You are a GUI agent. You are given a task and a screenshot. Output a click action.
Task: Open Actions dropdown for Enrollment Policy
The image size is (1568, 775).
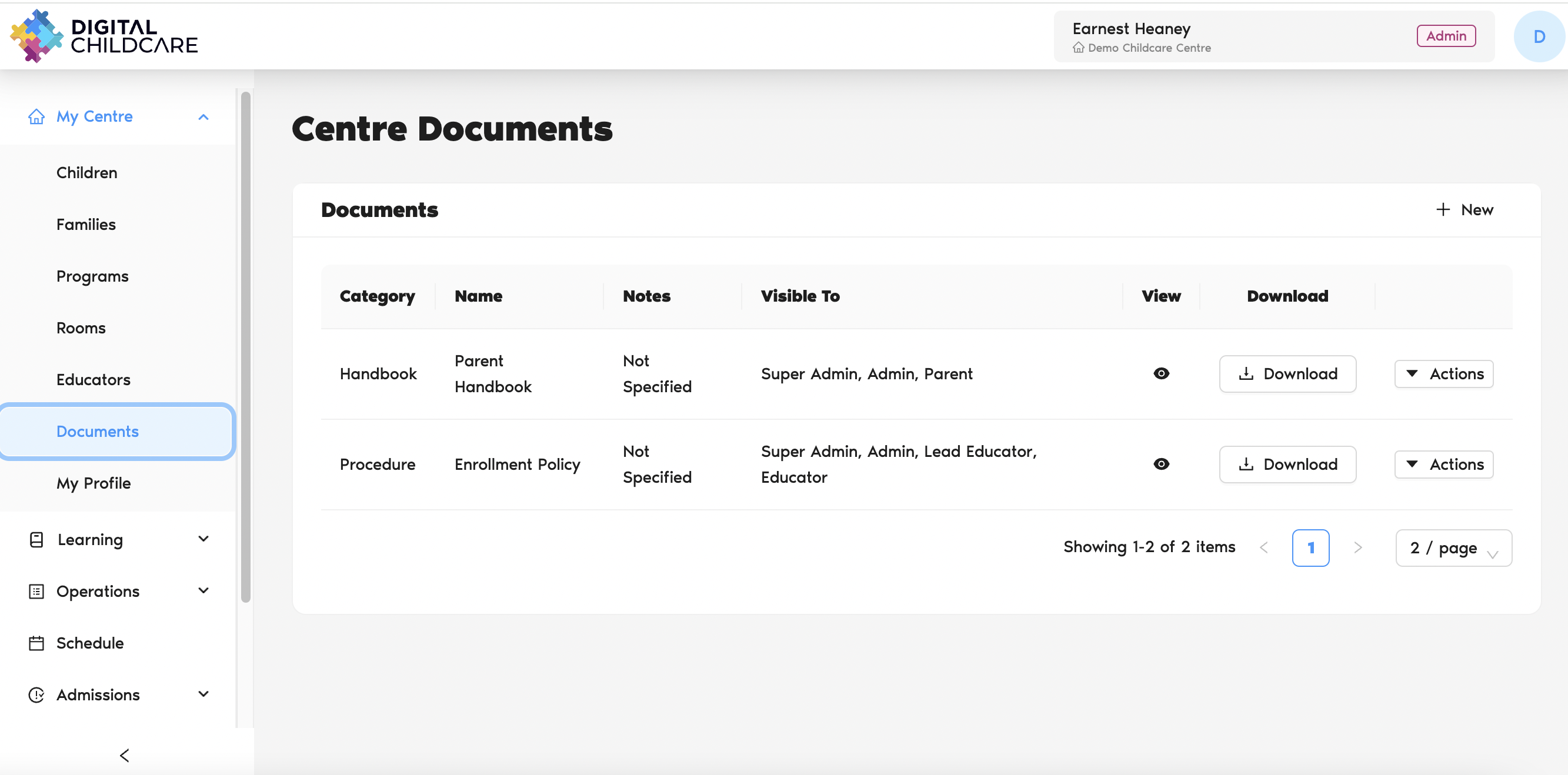pos(1443,464)
